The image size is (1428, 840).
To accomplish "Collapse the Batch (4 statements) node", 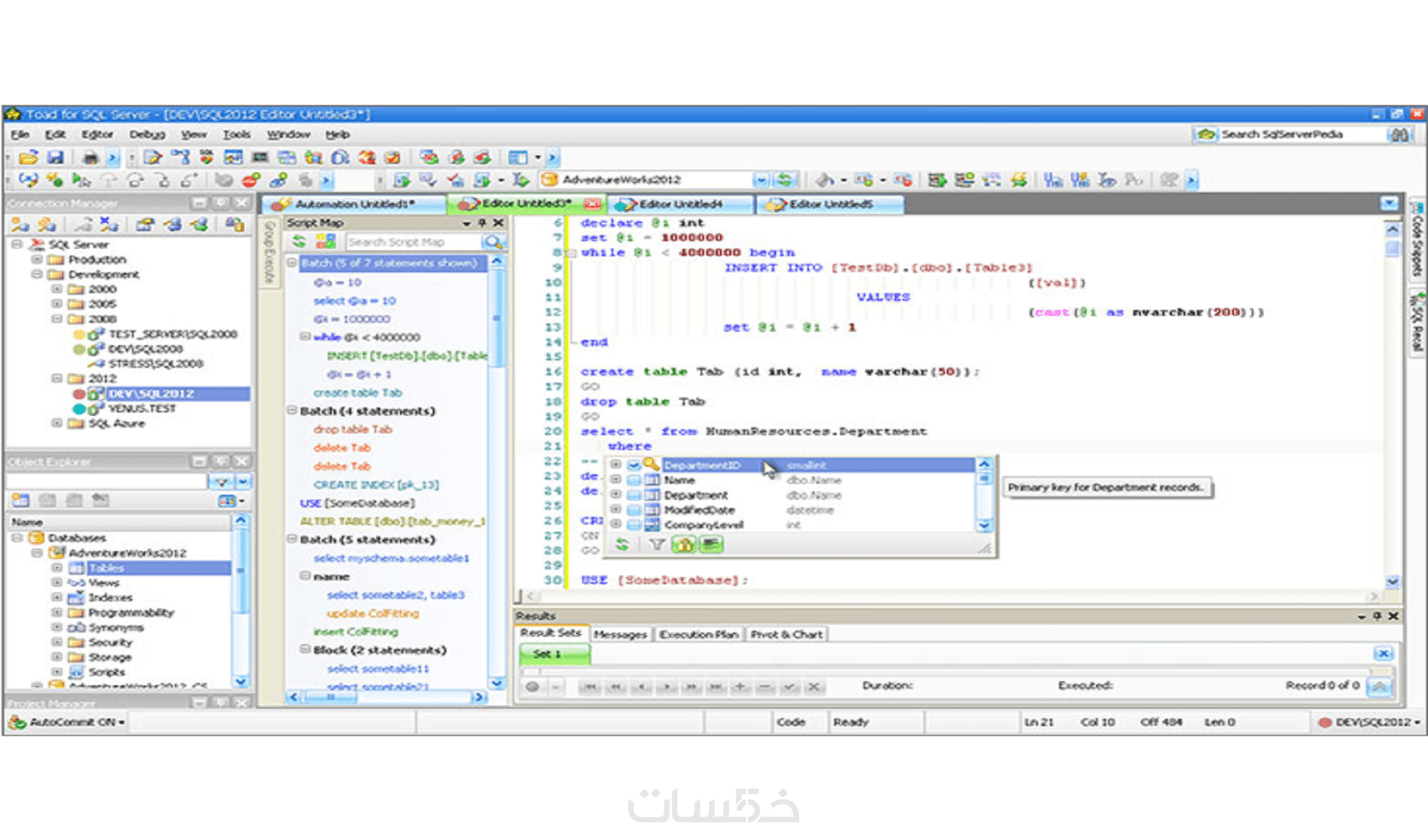I will click(x=292, y=411).
